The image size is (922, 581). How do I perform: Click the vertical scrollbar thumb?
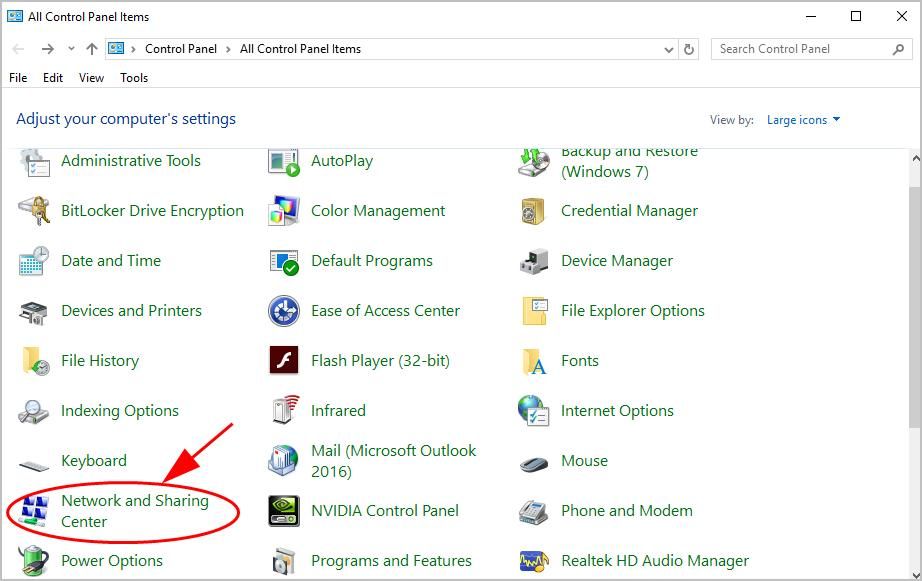(914, 300)
